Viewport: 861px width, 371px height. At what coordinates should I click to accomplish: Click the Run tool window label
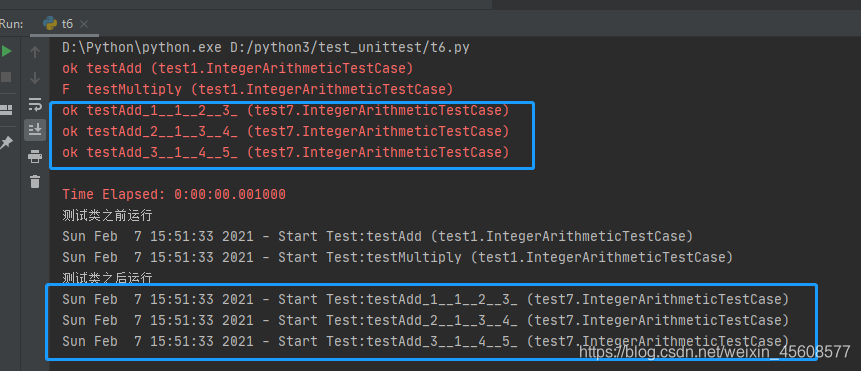point(12,24)
